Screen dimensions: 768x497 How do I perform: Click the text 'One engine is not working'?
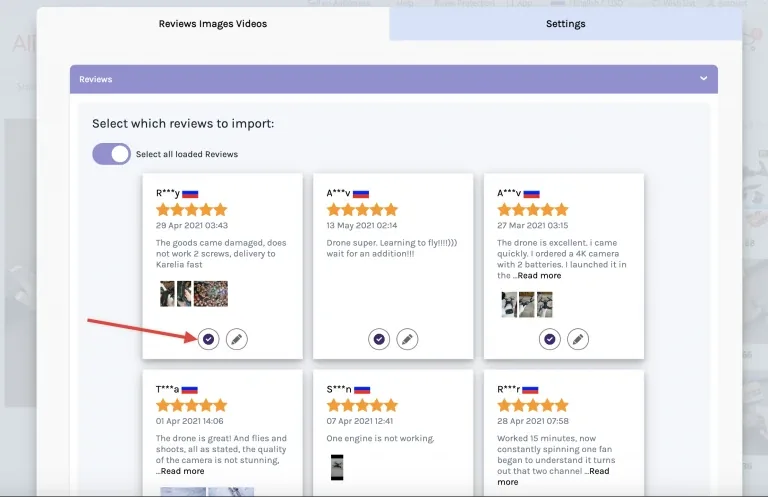pos(380,439)
